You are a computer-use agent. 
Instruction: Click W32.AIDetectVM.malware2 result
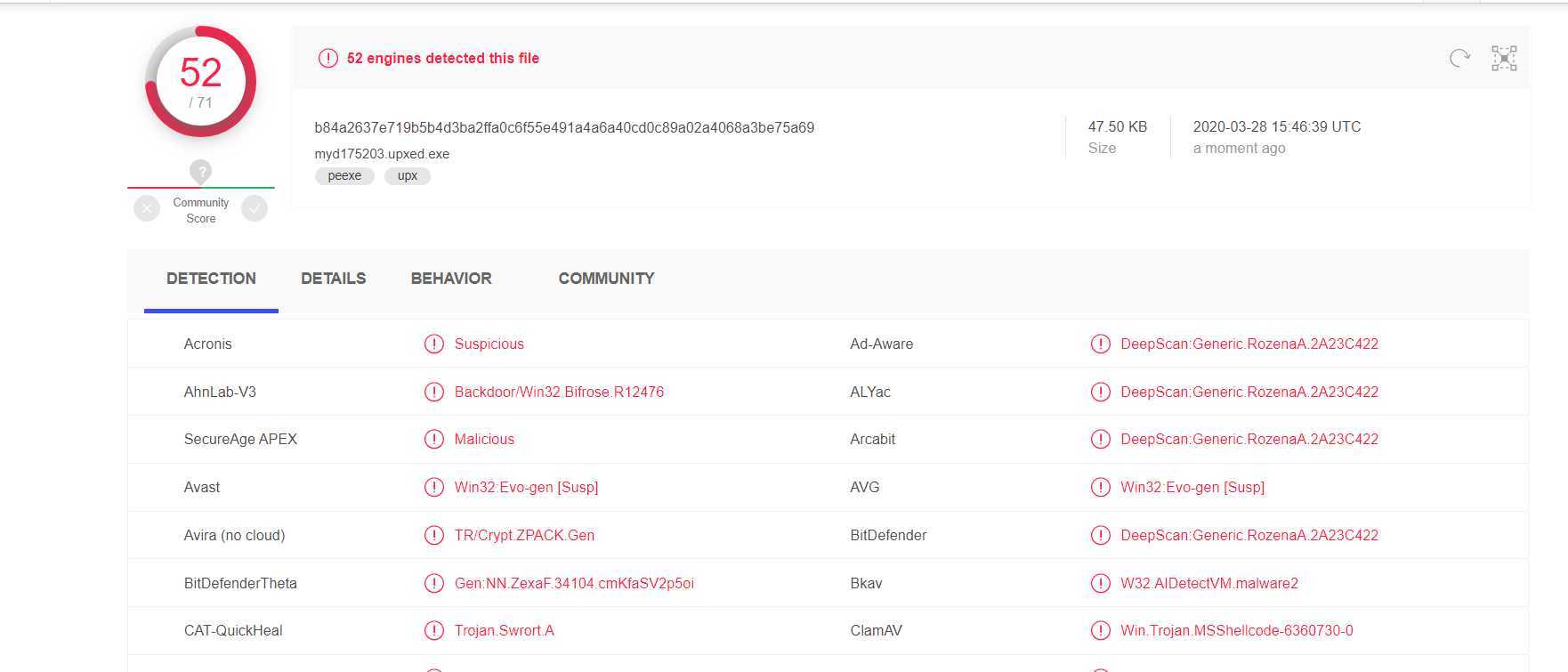(x=1209, y=583)
